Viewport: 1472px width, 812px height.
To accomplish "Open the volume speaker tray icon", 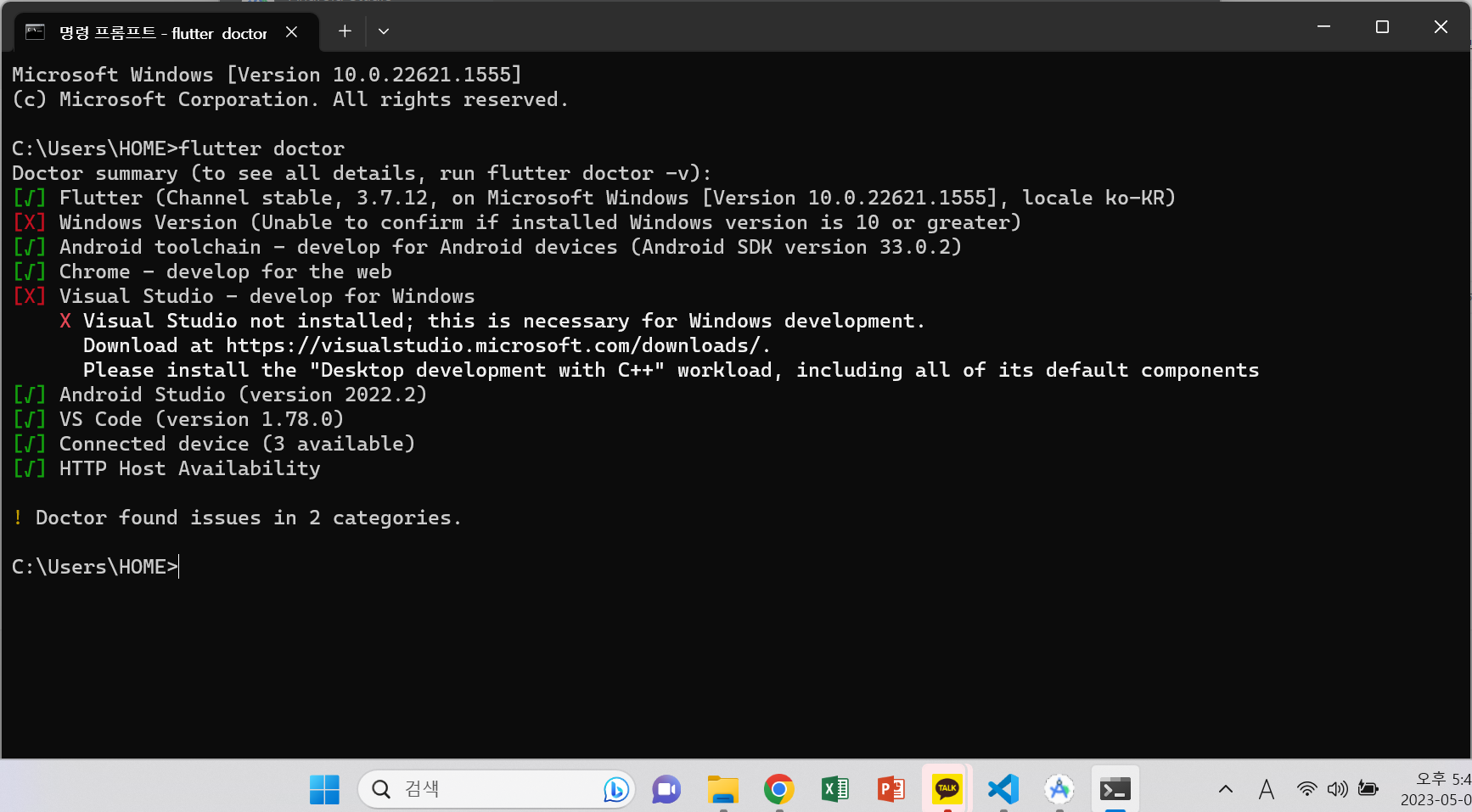I will coord(1337,789).
